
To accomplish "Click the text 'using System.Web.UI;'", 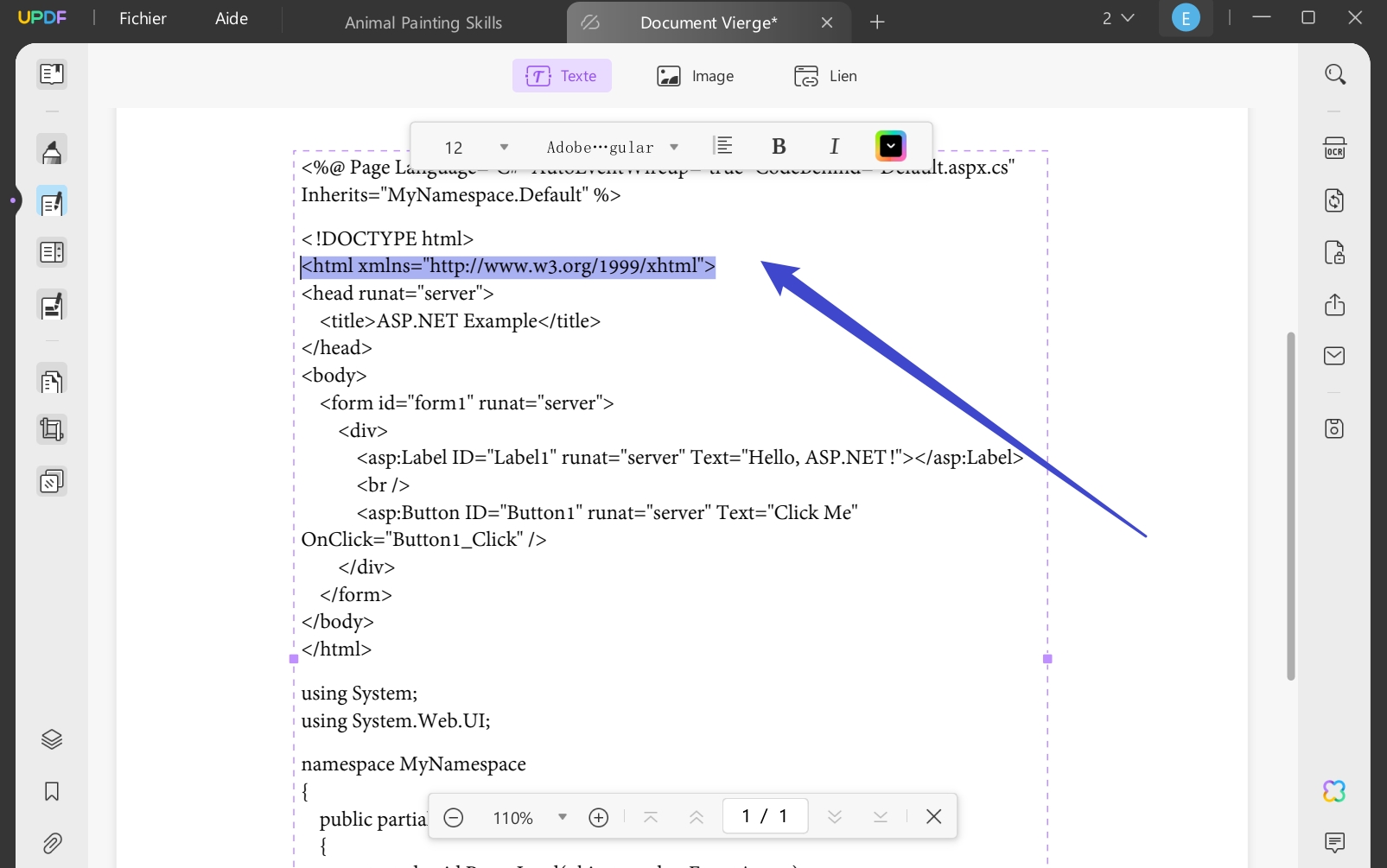I will tap(396, 720).
